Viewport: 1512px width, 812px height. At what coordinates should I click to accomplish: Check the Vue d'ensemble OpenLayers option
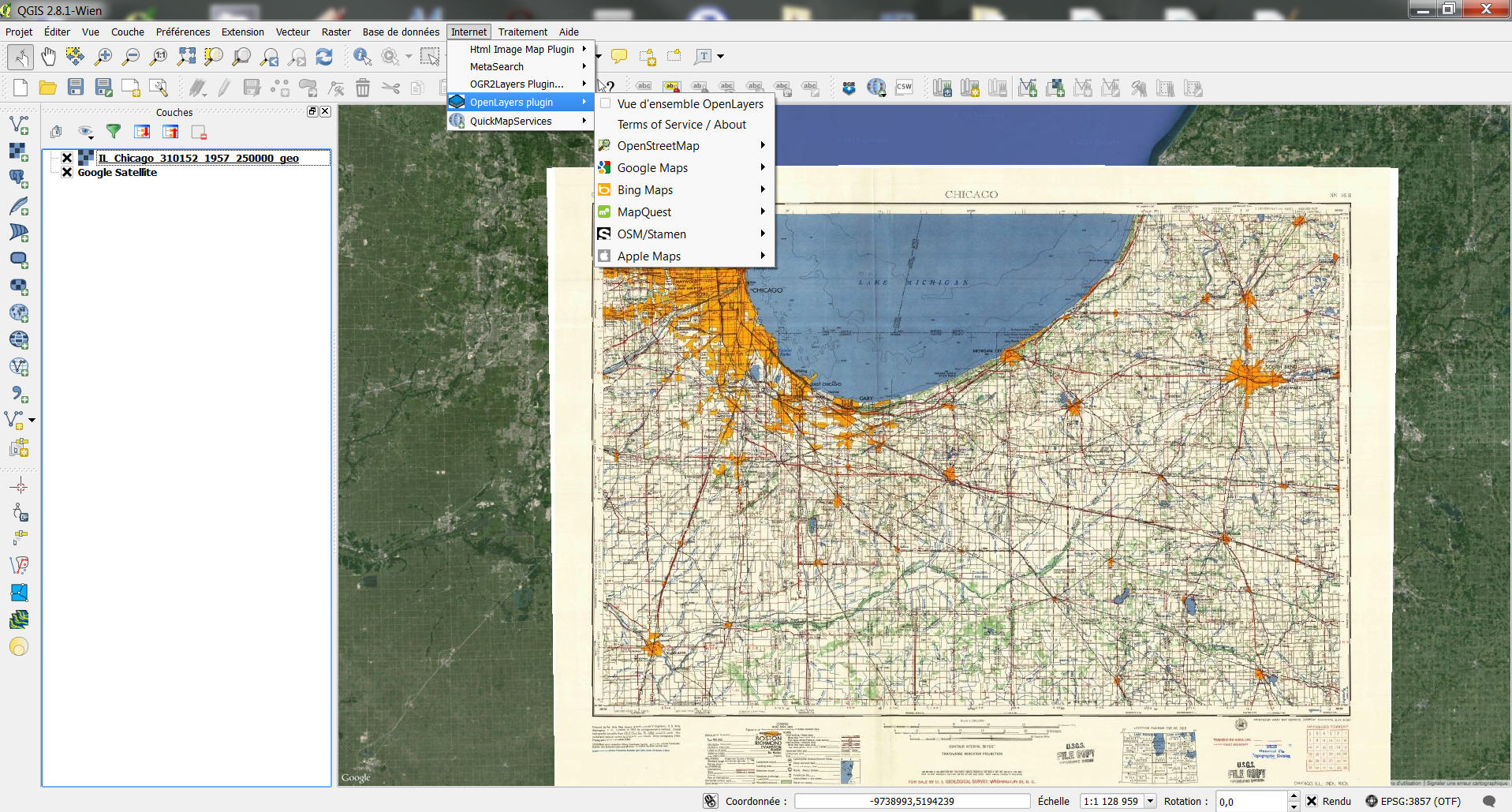(x=606, y=103)
